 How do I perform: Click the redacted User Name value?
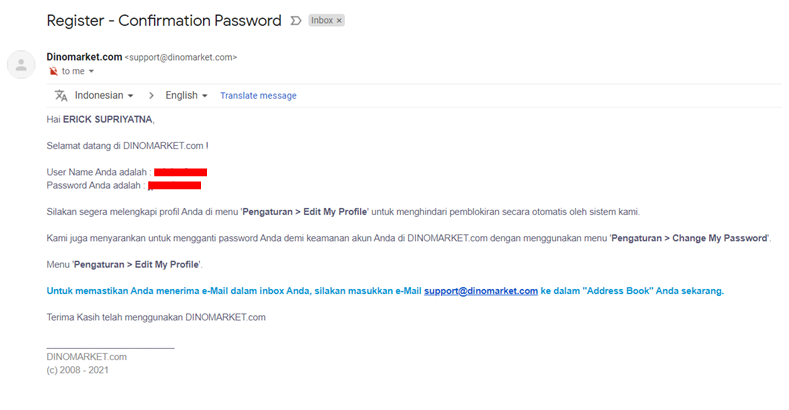181,173
